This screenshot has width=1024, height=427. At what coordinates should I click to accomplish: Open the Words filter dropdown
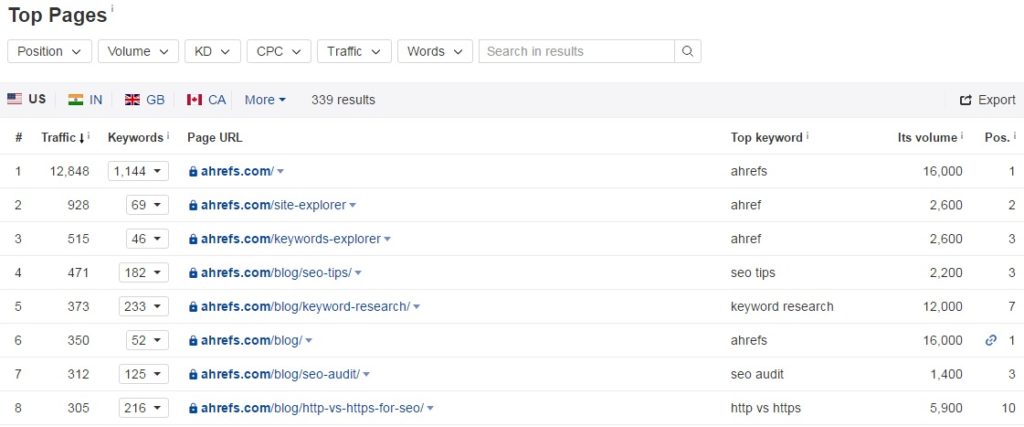pyautogui.click(x=435, y=52)
